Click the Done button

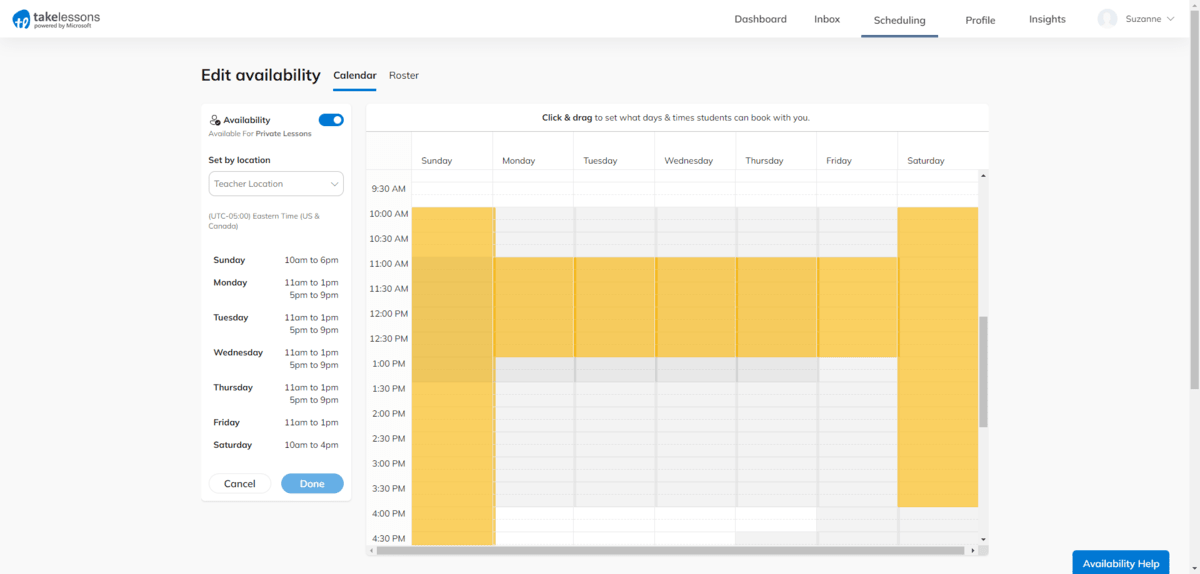point(312,484)
